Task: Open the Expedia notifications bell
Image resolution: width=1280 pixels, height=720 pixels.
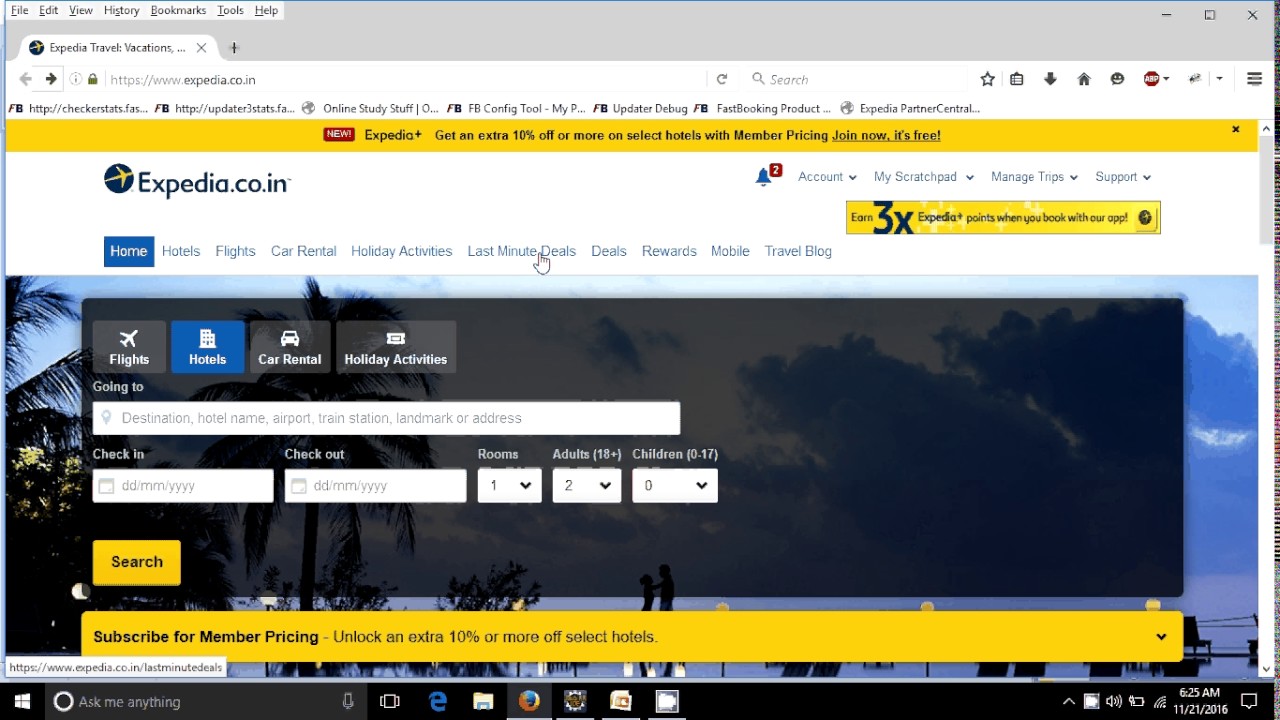Action: pyautogui.click(x=765, y=176)
